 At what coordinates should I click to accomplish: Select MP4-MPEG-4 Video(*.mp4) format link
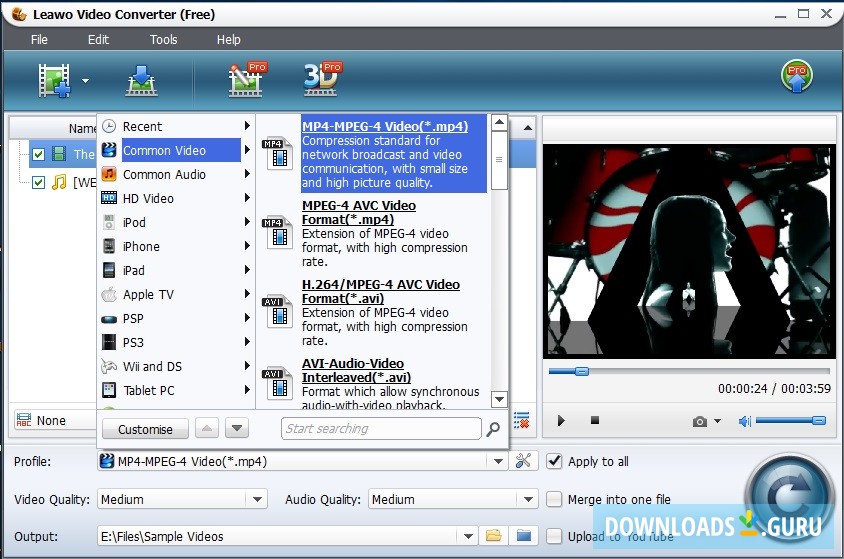click(385, 126)
